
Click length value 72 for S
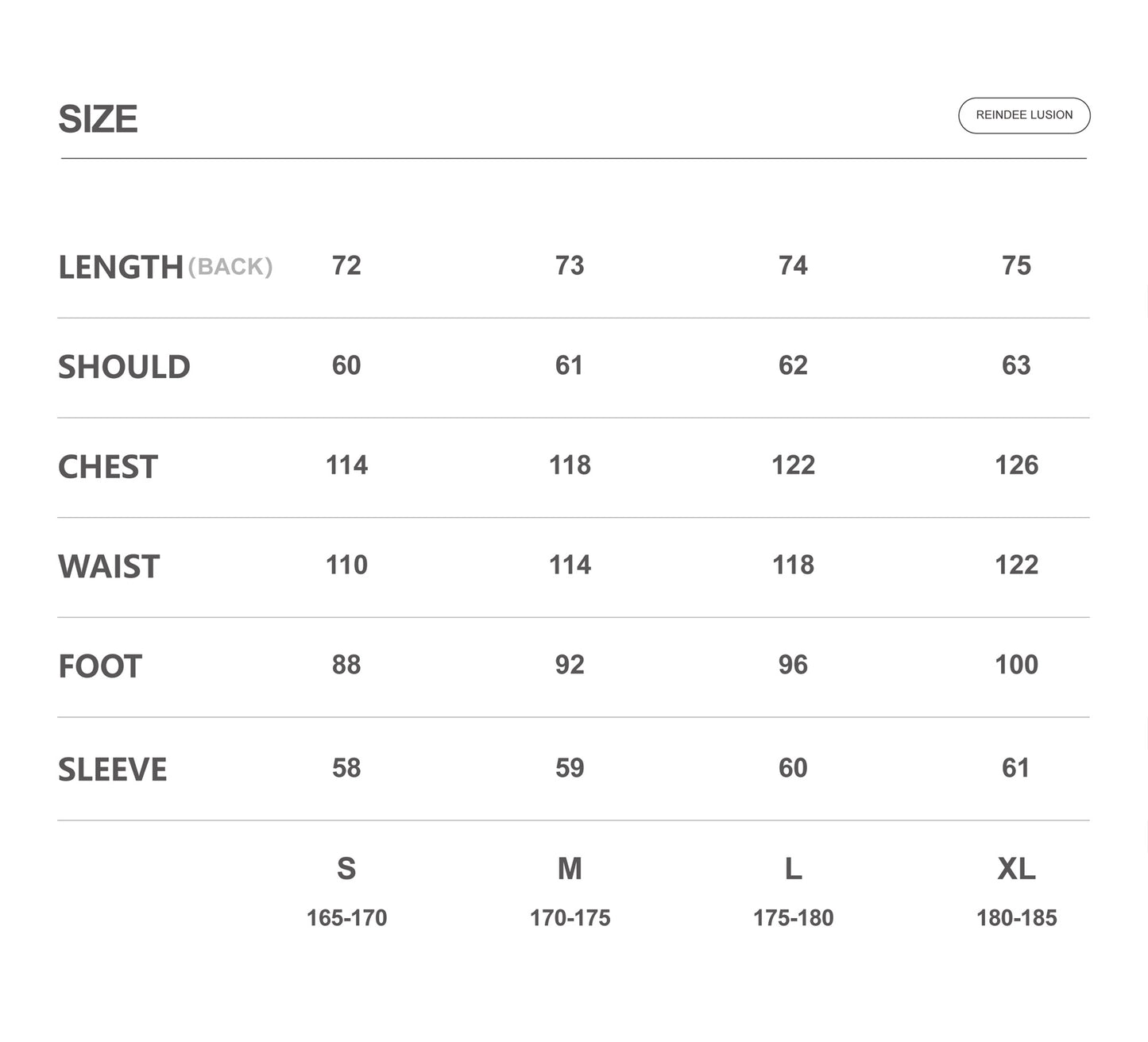click(346, 265)
